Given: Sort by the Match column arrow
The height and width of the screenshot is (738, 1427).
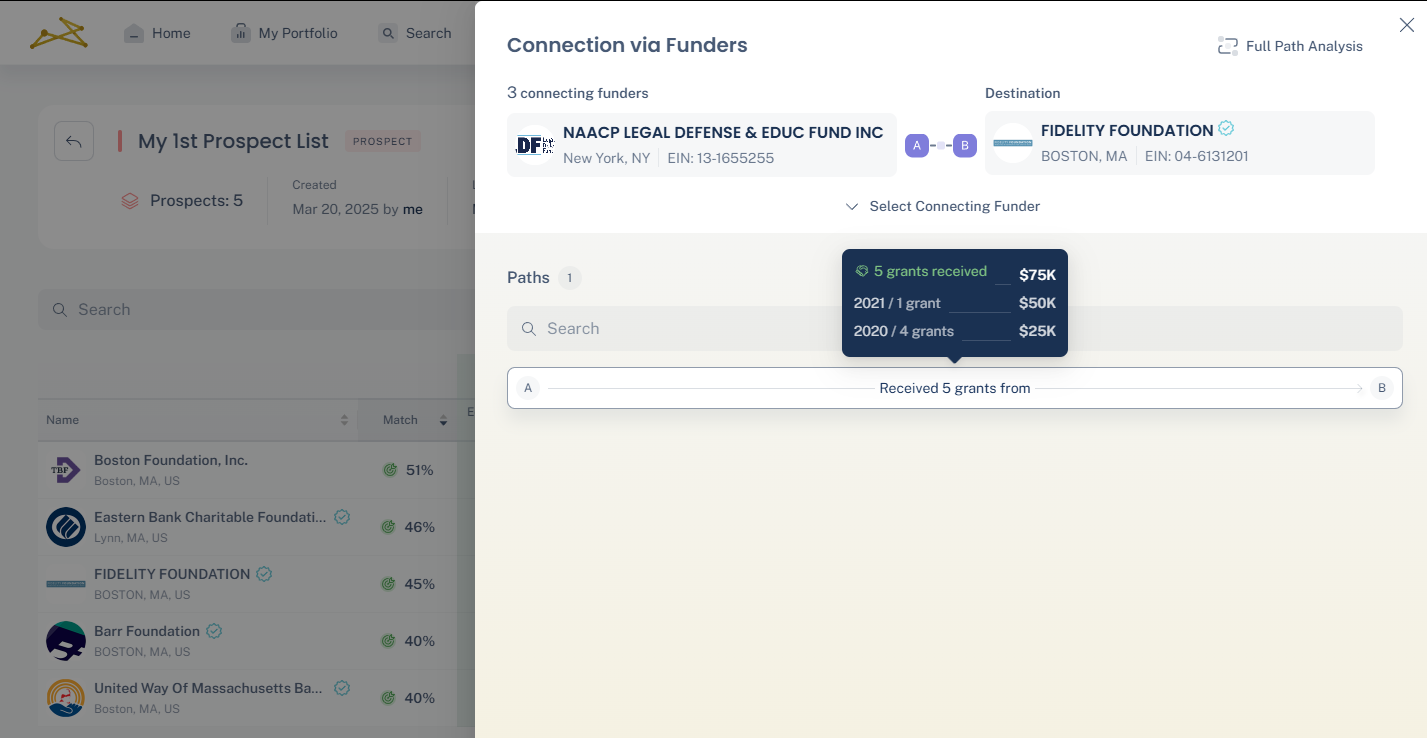Looking at the screenshot, I should 443,420.
